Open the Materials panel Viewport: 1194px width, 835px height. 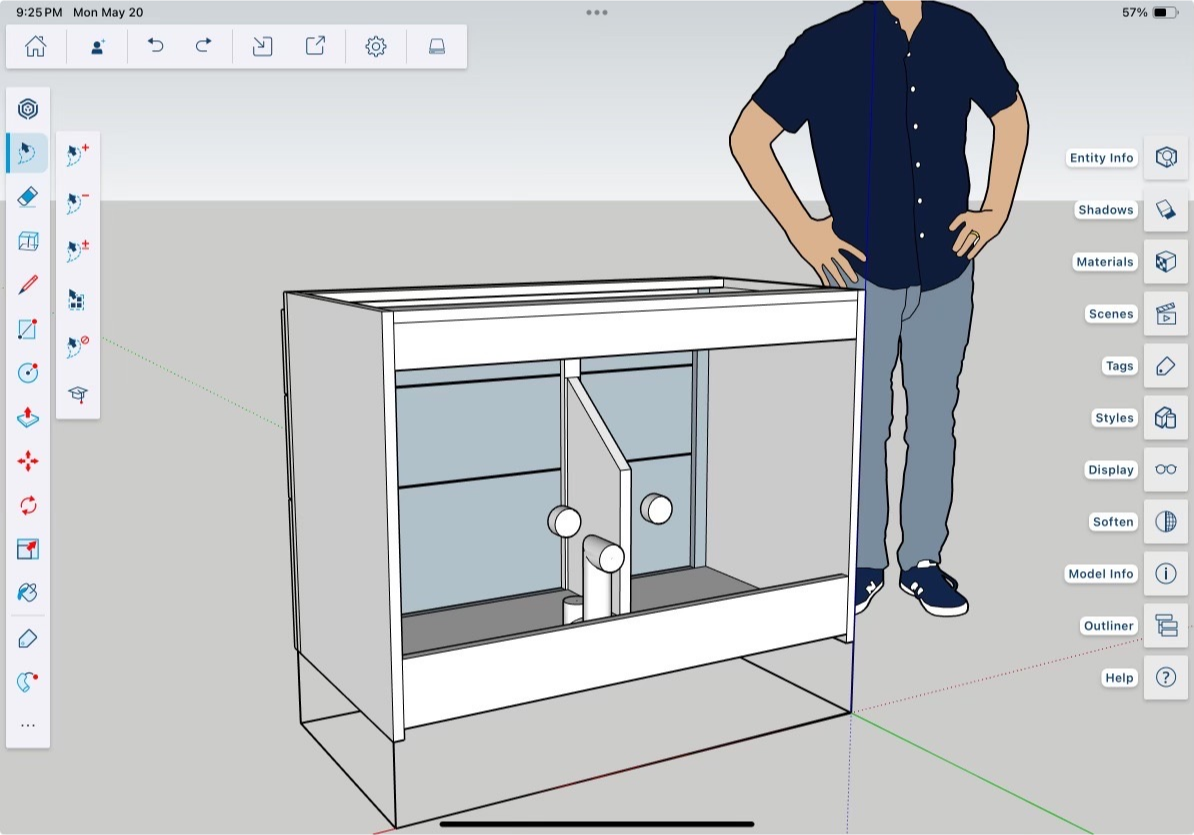coord(1165,262)
